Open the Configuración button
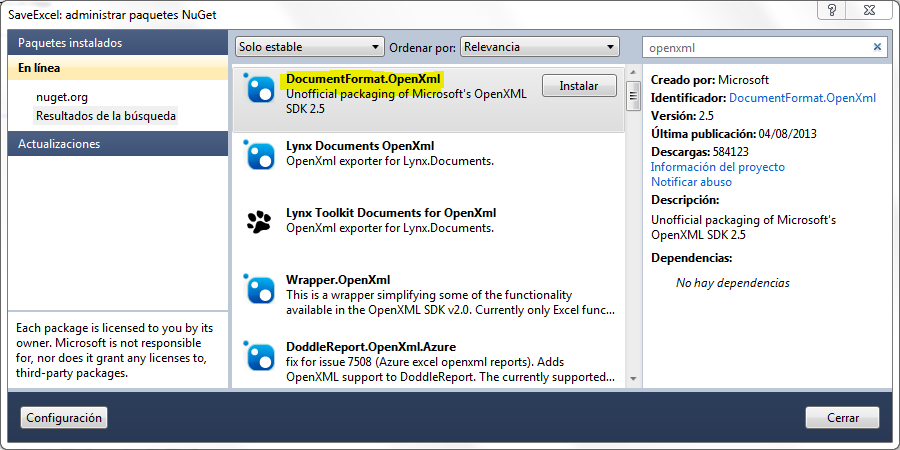Screen dimensions: 900x450 [64, 418]
